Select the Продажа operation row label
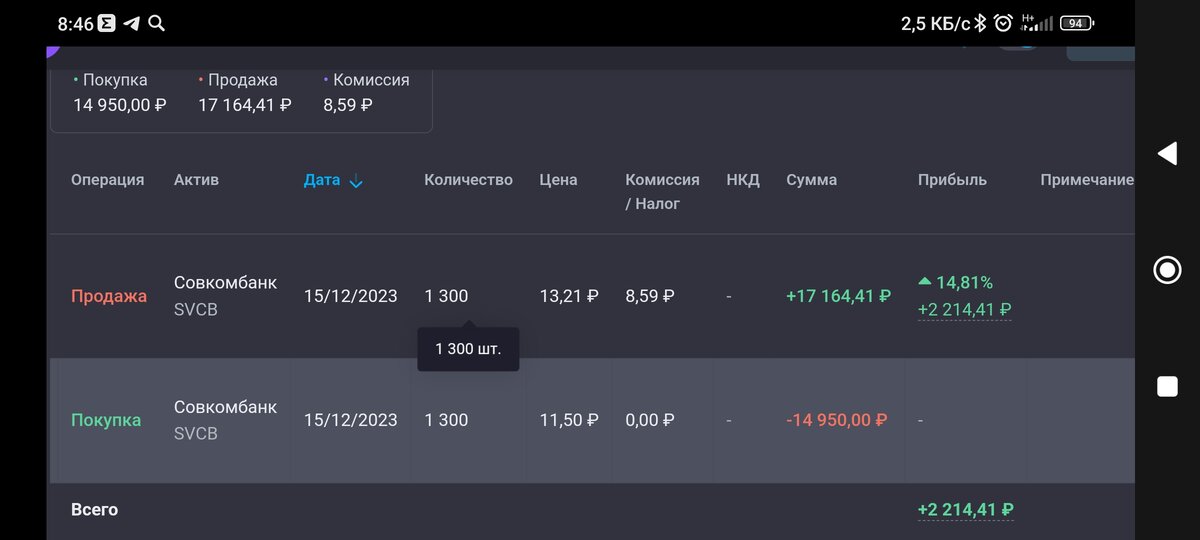The image size is (1200, 540). (109, 296)
